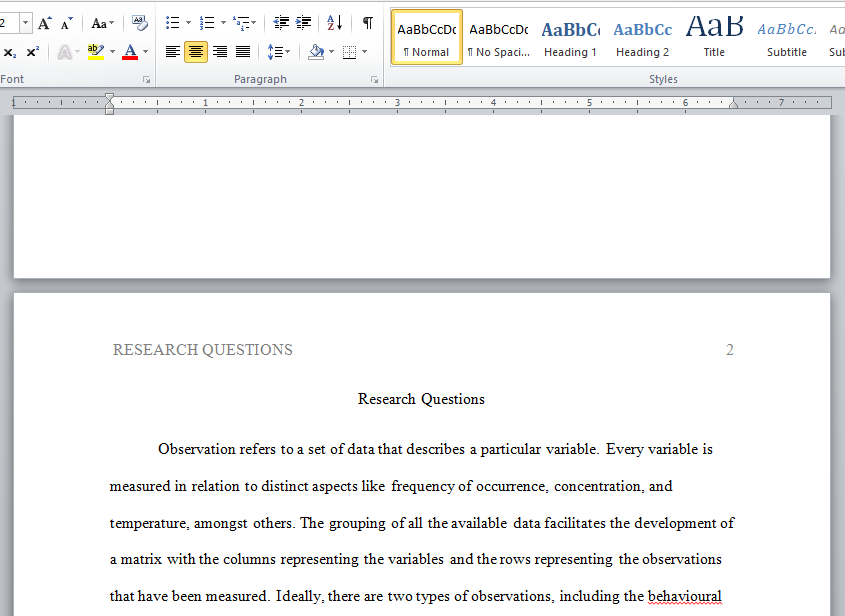The height and width of the screenshot is (616, 845).
Task: Open font color dropdown arrow
Action: pyautogui.click(x=146, y=52)
